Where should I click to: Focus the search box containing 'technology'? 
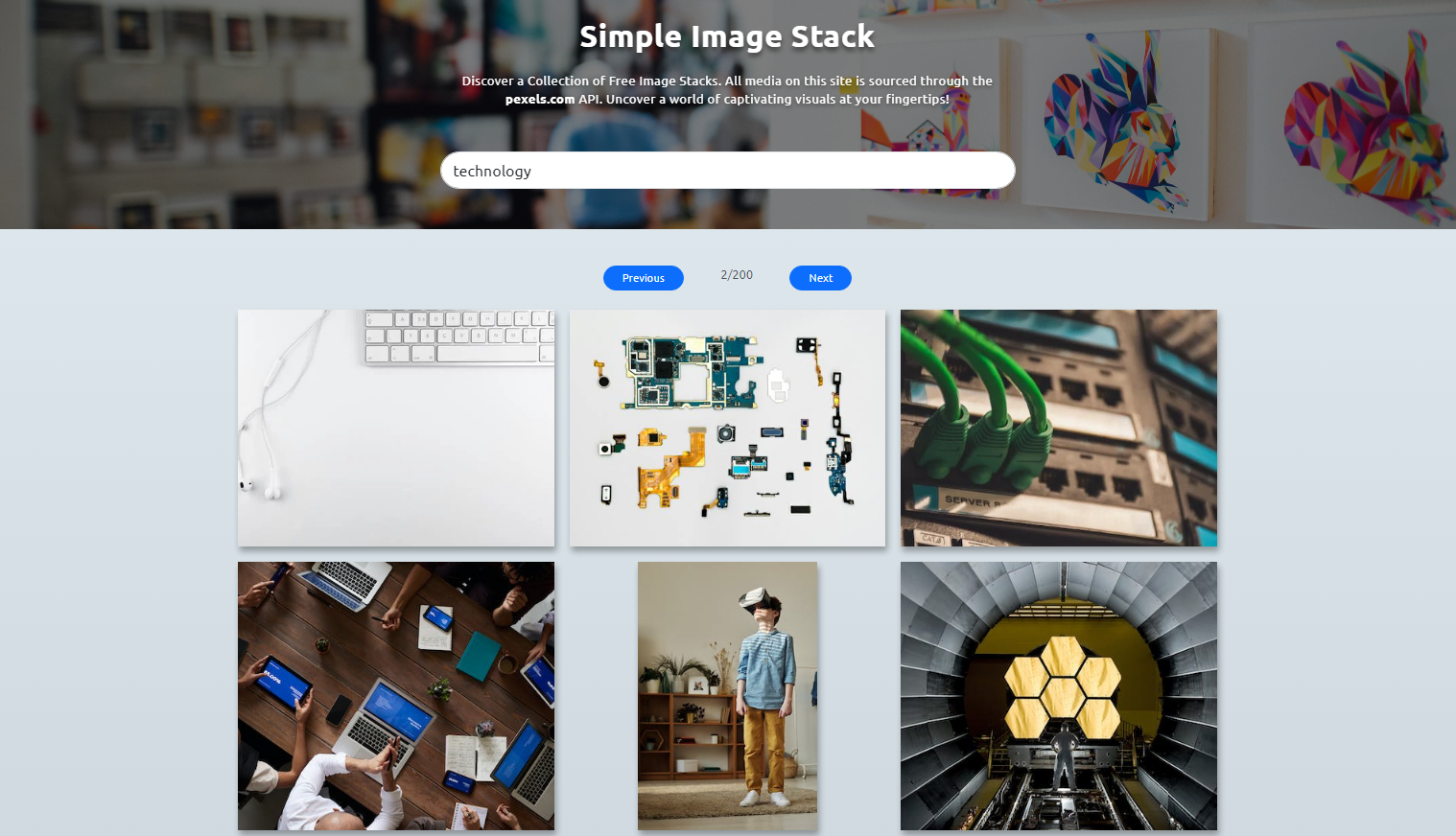(x=727, y=171)
